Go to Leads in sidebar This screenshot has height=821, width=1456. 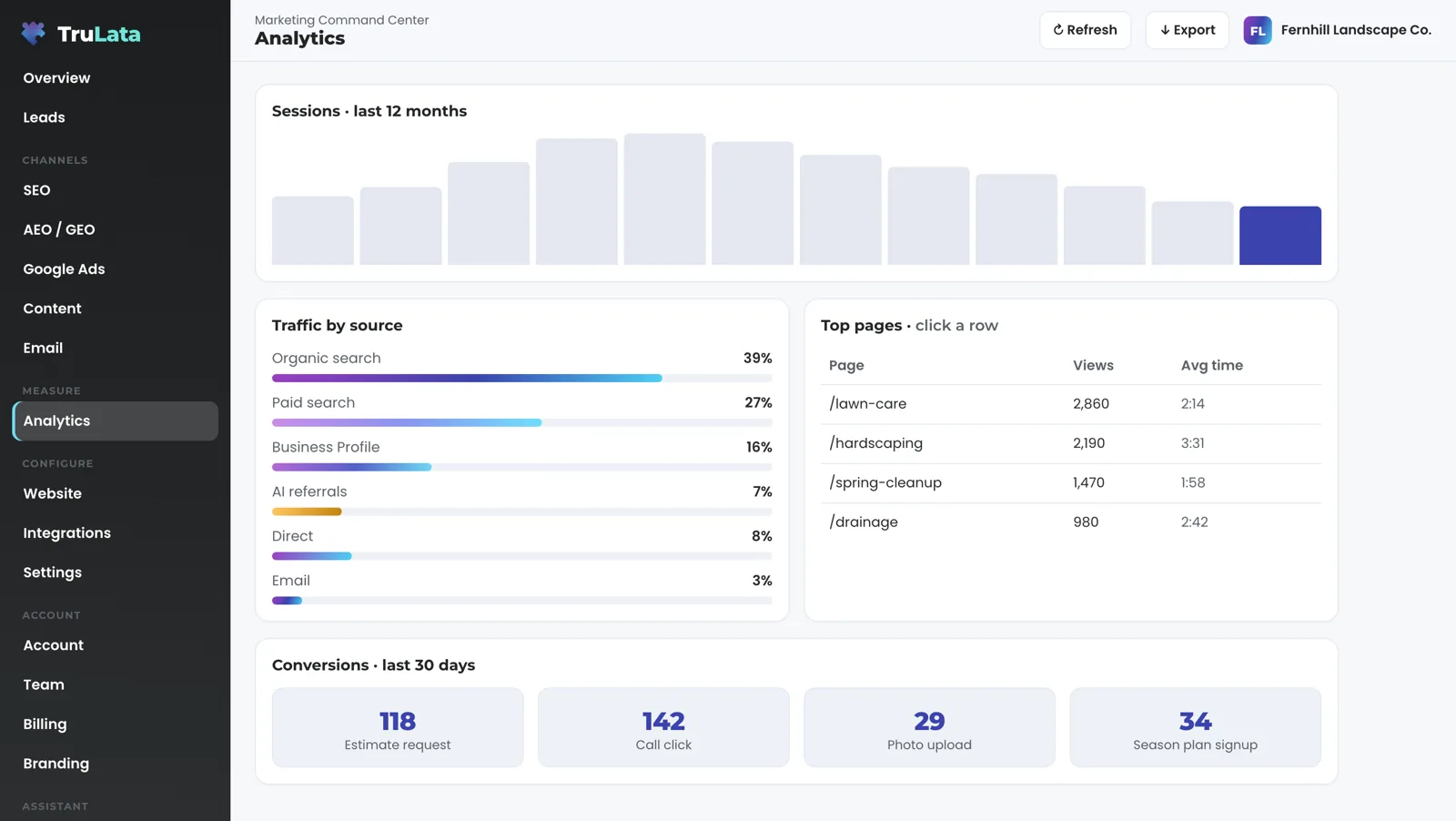pyautogui.click(x=115, y=117)
